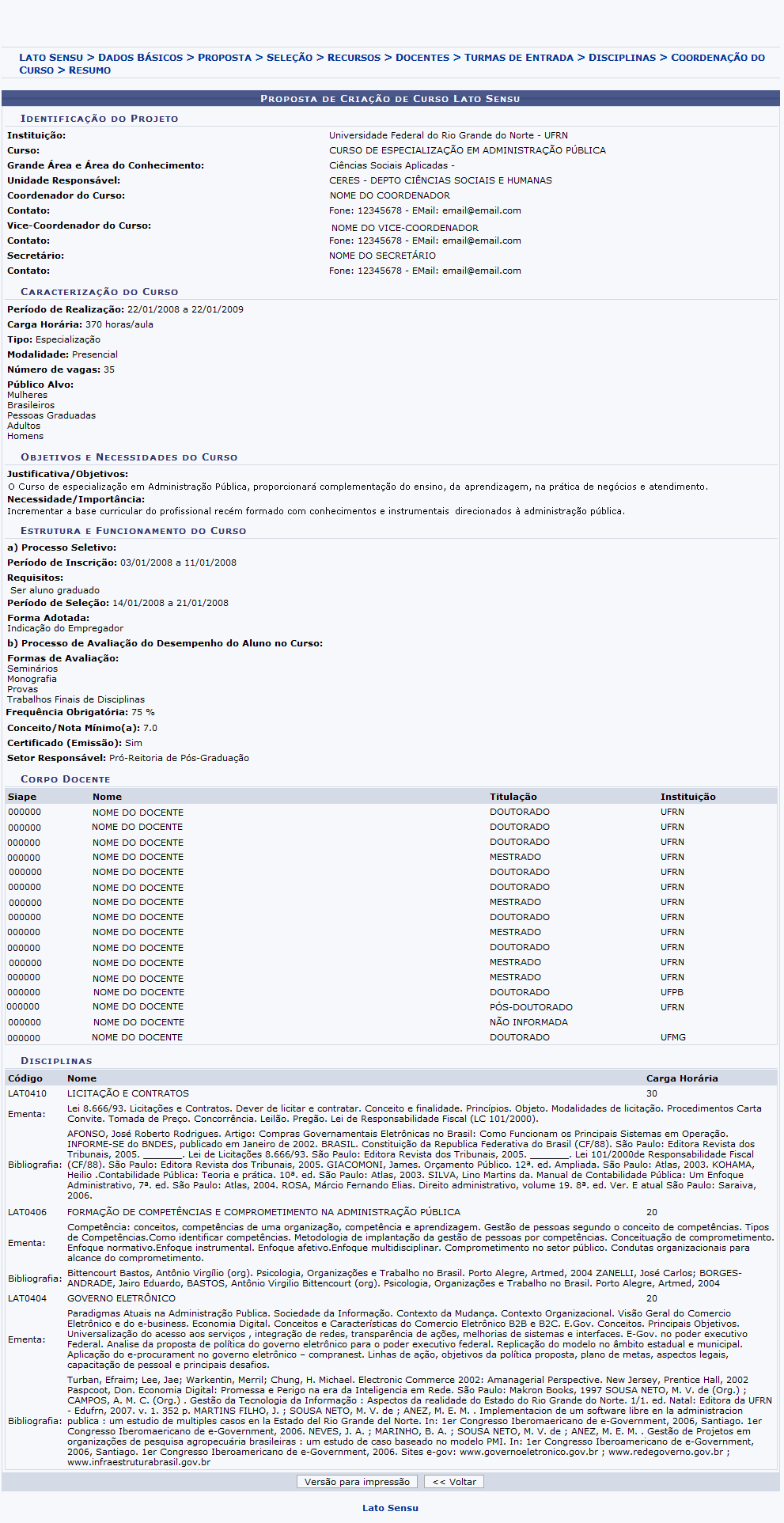784x1523 pixels.
Task: Select discipline code LAT0410
Action: tap(27, 1093)
